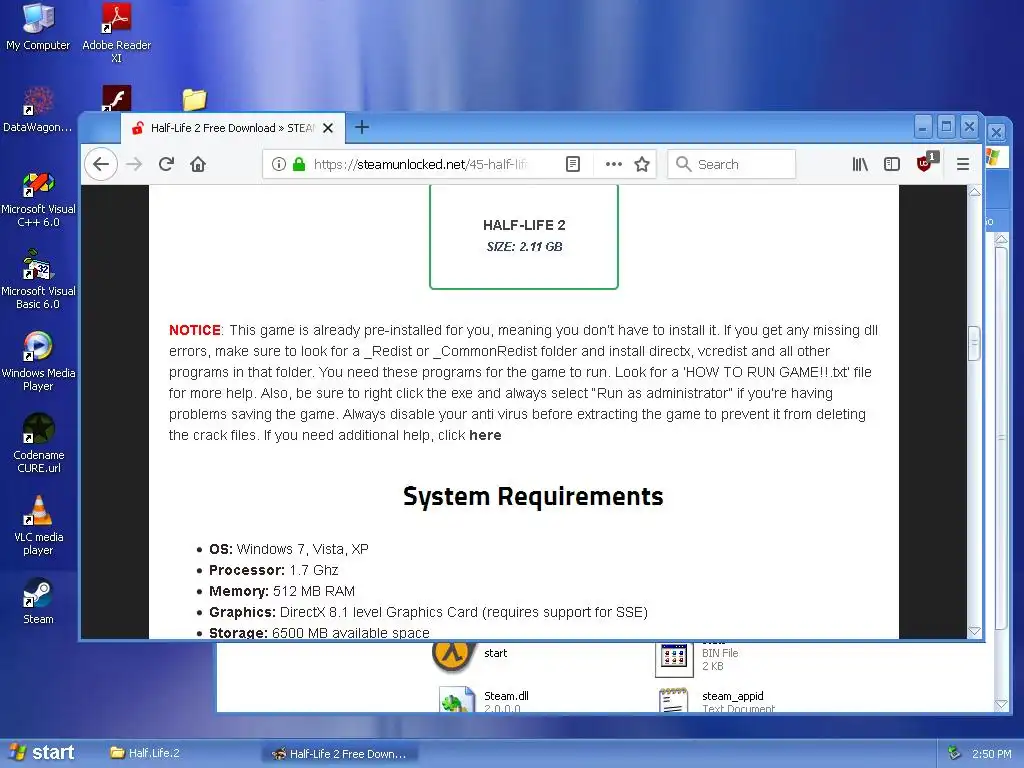Viewport: 1024px width, 768px height.
Task: Follow the bold 'here' help link
Action: pos(485,435)
